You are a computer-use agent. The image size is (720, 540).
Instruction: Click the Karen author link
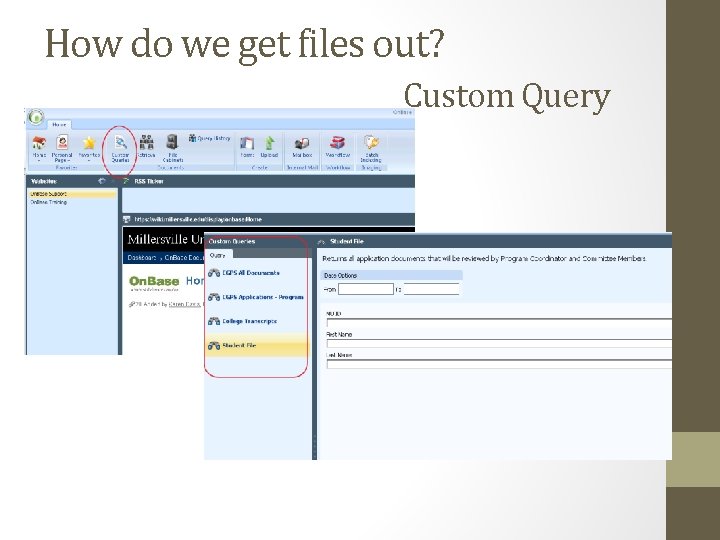184,304
